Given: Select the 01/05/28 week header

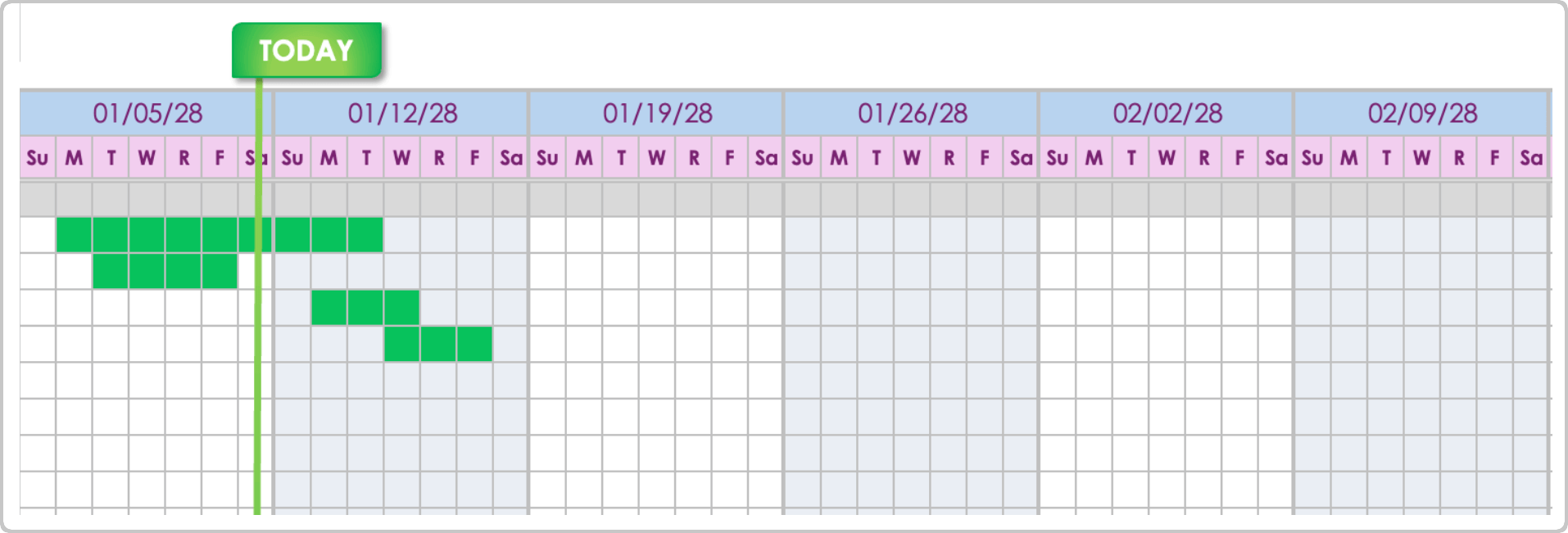Looking at the screenshot, I should 147,113.
